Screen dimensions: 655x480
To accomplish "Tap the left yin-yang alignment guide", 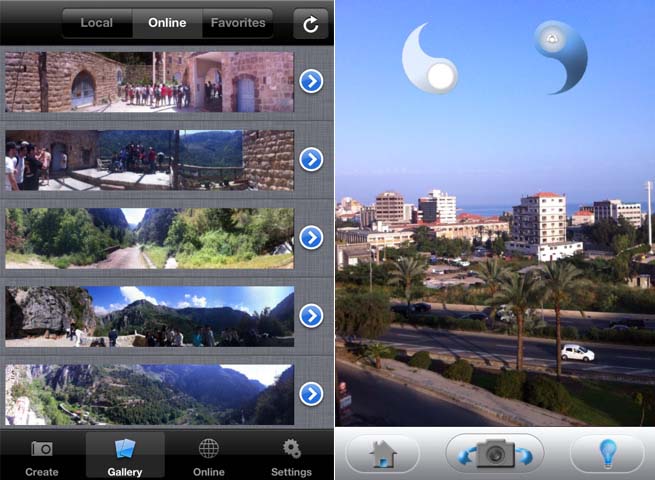I will coord(430,62).
